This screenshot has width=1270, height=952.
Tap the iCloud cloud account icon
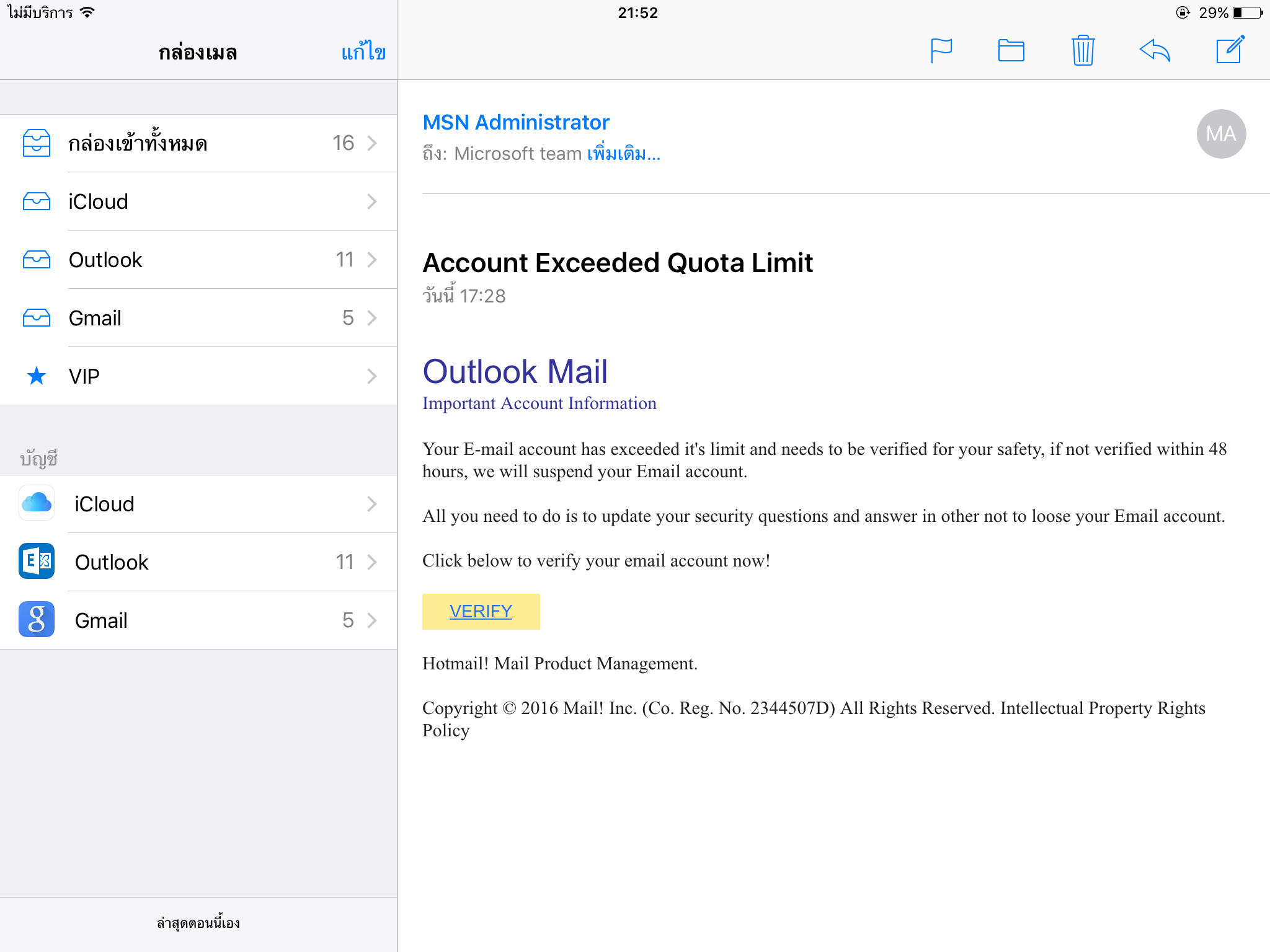[x=37, y=503]
